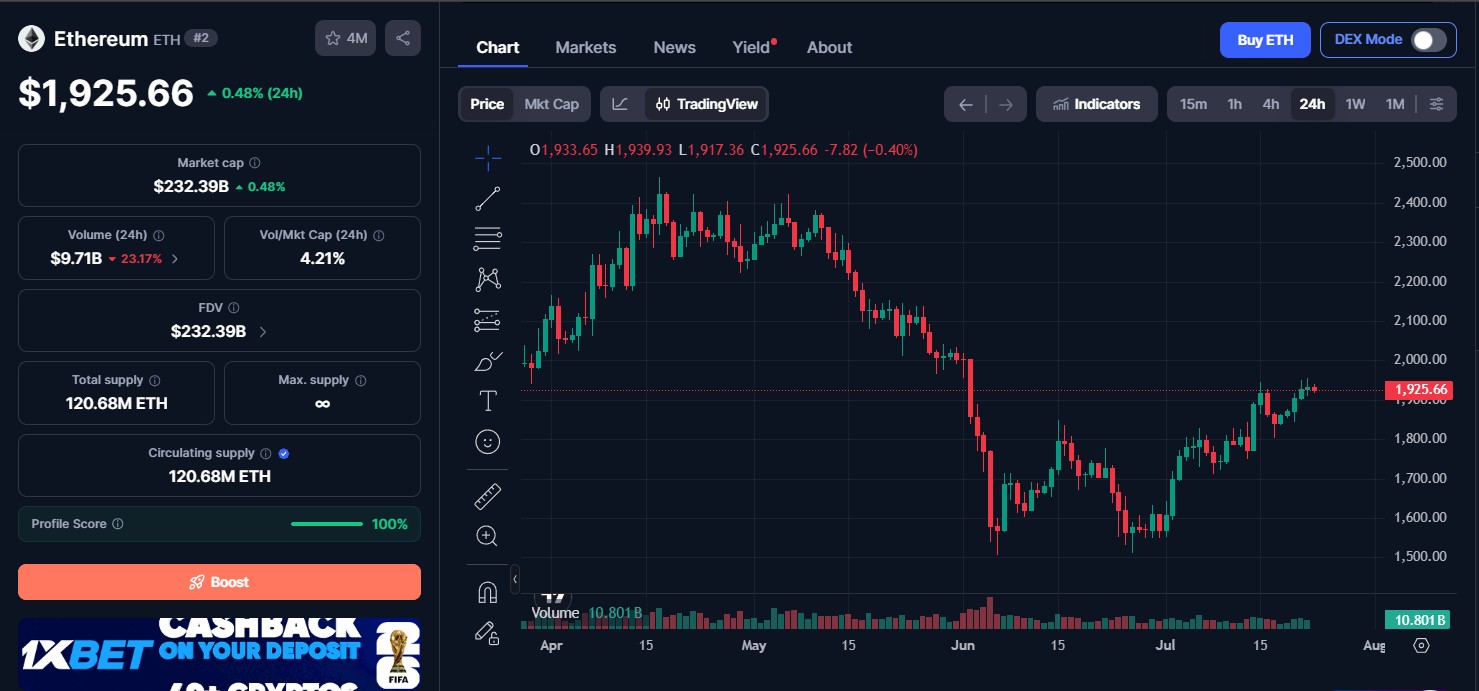Image resolution: width=1479 pixels, height=691 pixels.
Task: Expand FDV details chevron
Action: [x=263, y=331]
